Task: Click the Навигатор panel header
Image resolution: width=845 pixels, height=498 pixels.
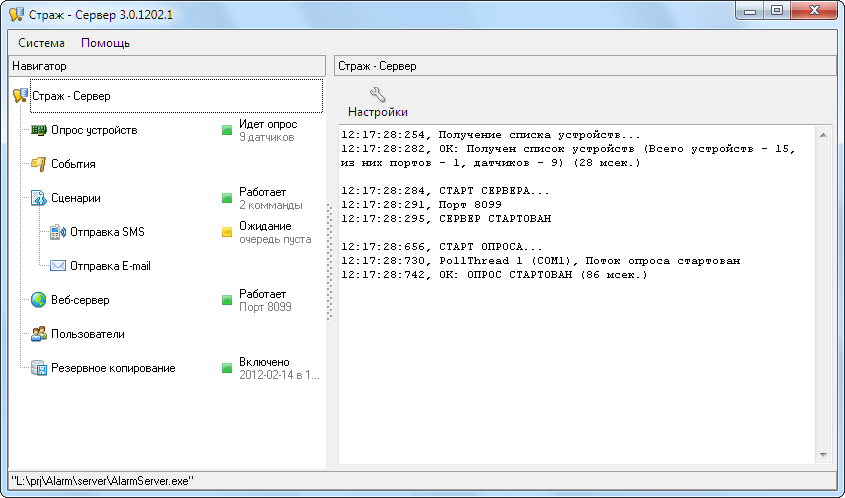Action: coord(168,66)
